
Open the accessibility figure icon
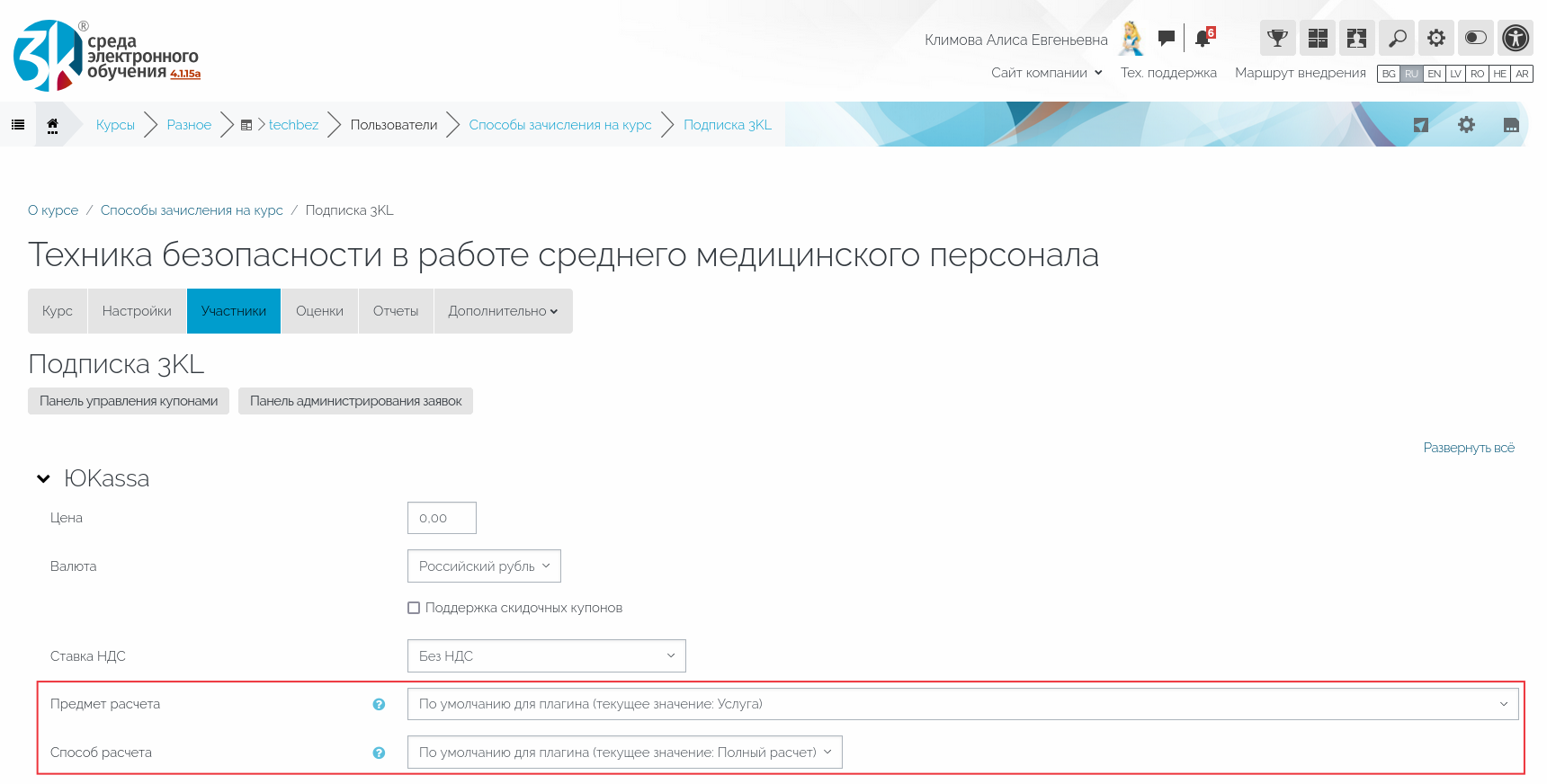tap(1516, 38)
